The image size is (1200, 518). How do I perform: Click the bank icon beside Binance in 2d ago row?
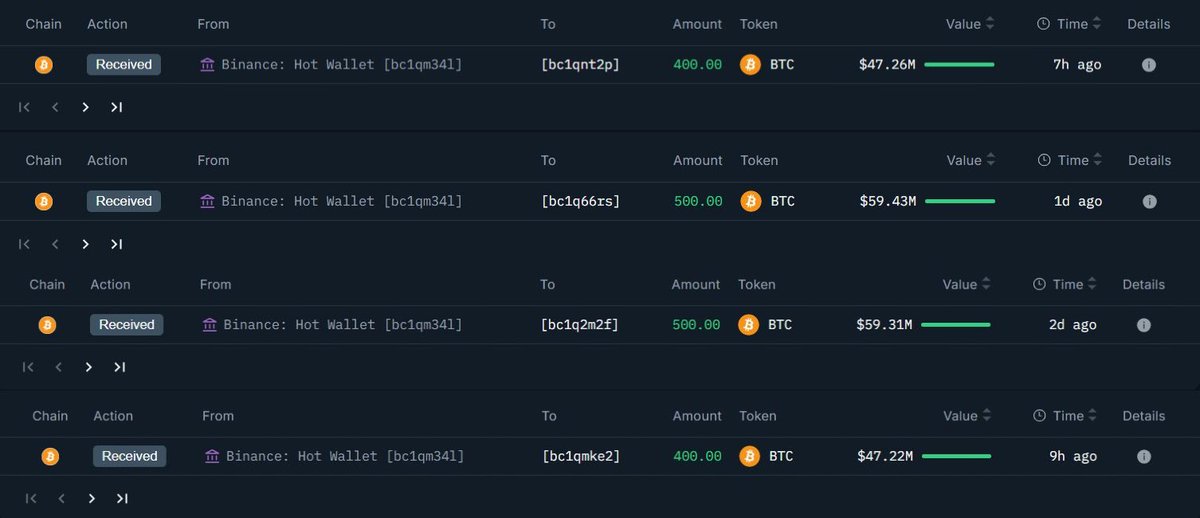[x=209, y=325]
